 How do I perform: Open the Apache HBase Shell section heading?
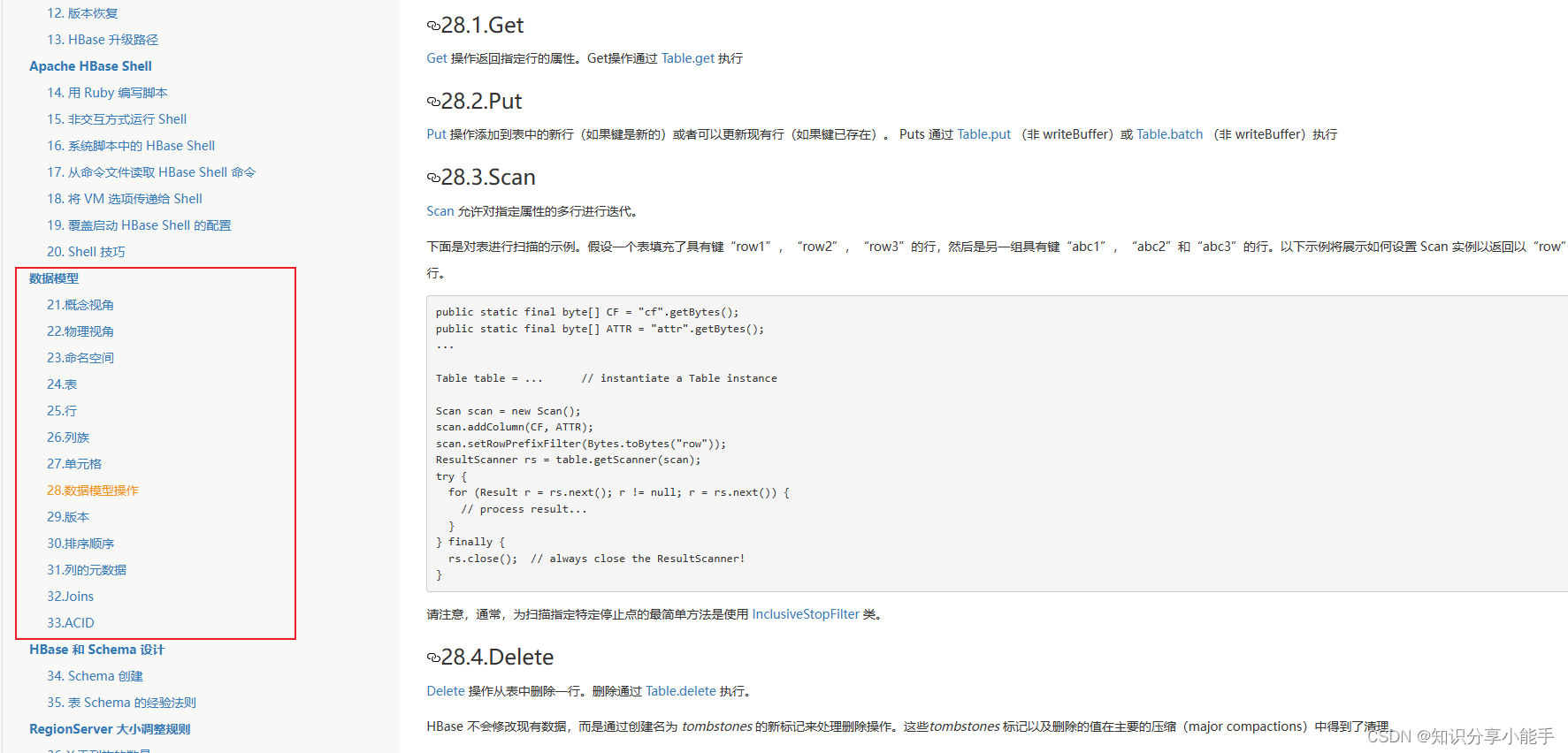[90, 66]
